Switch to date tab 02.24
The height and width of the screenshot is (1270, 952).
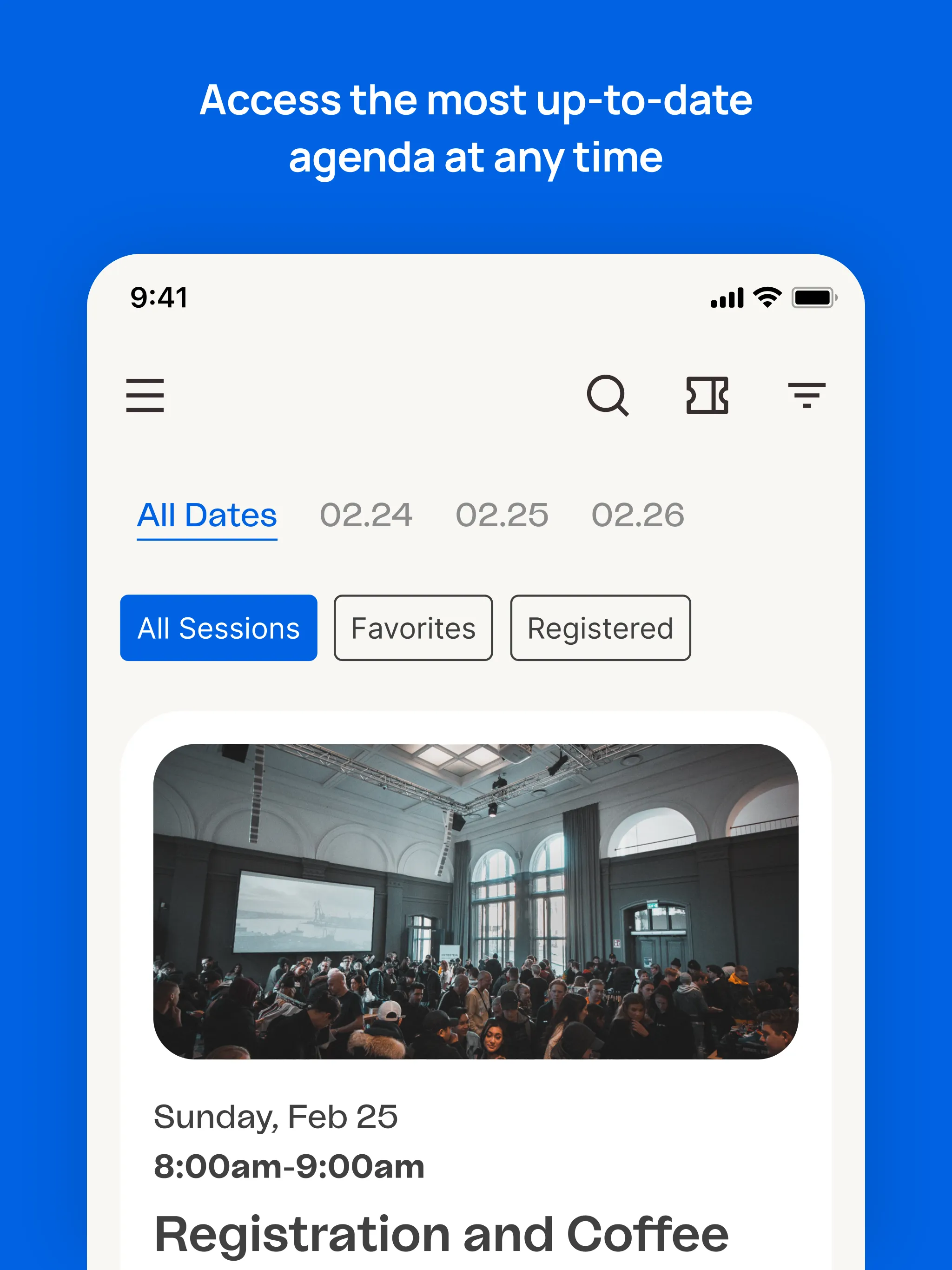365,515
